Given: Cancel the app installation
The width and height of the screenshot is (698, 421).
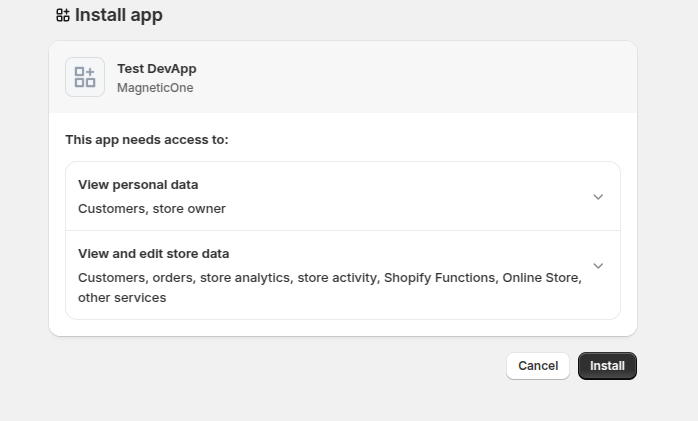Looking at the screenshot, I should pos(538,366).
